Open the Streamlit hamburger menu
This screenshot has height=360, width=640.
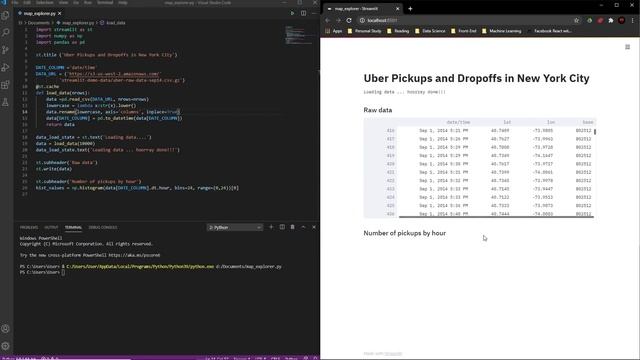click(627, 47)
